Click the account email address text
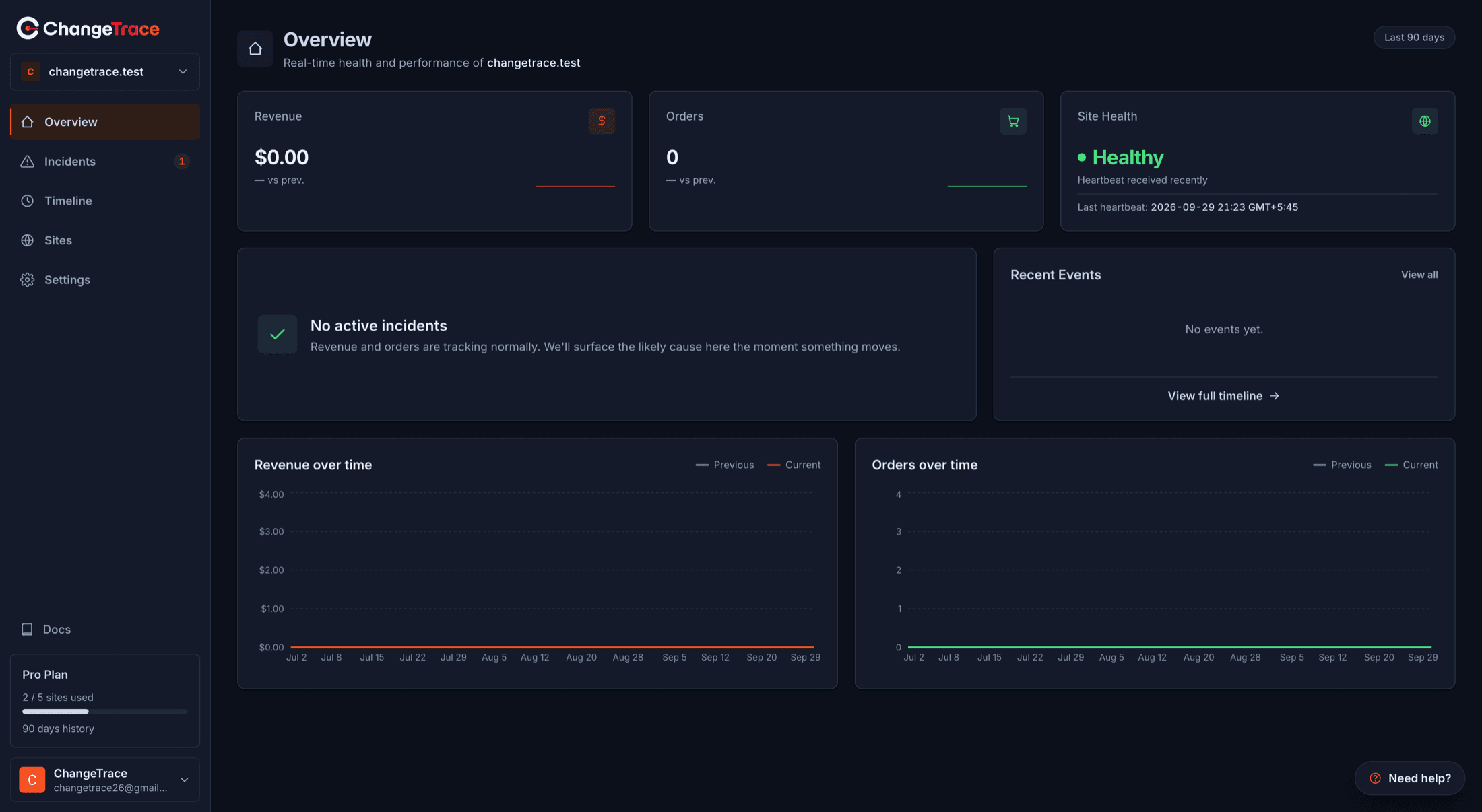Screen dimensions: 1482x812 click(x=110, y=788)
